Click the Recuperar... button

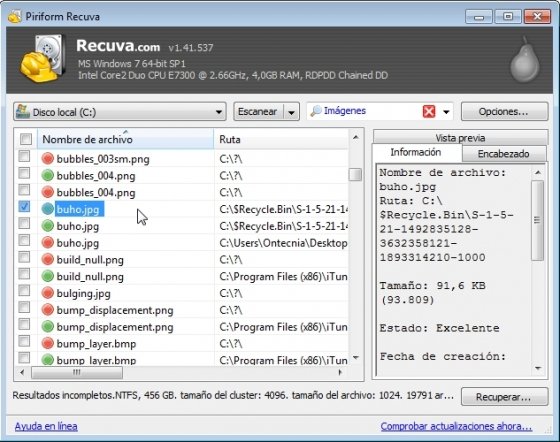pyautogui.click(x=504, y=397)
